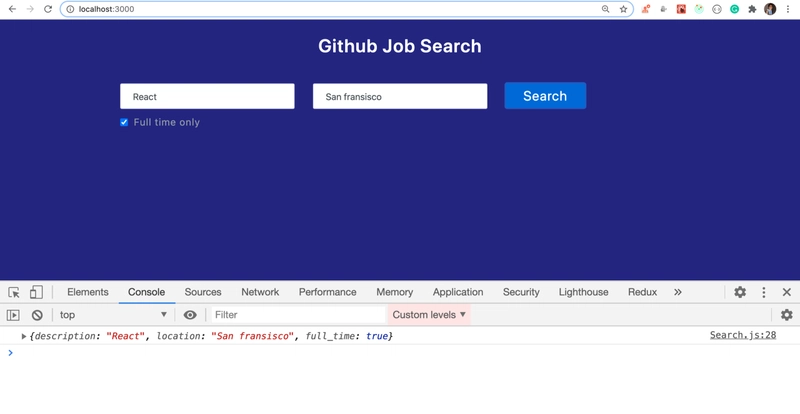The height and width of the screenshot is (414, 800).
Task: Open the Sources tab
Action: pyautogui.click(x=203, y=292)
